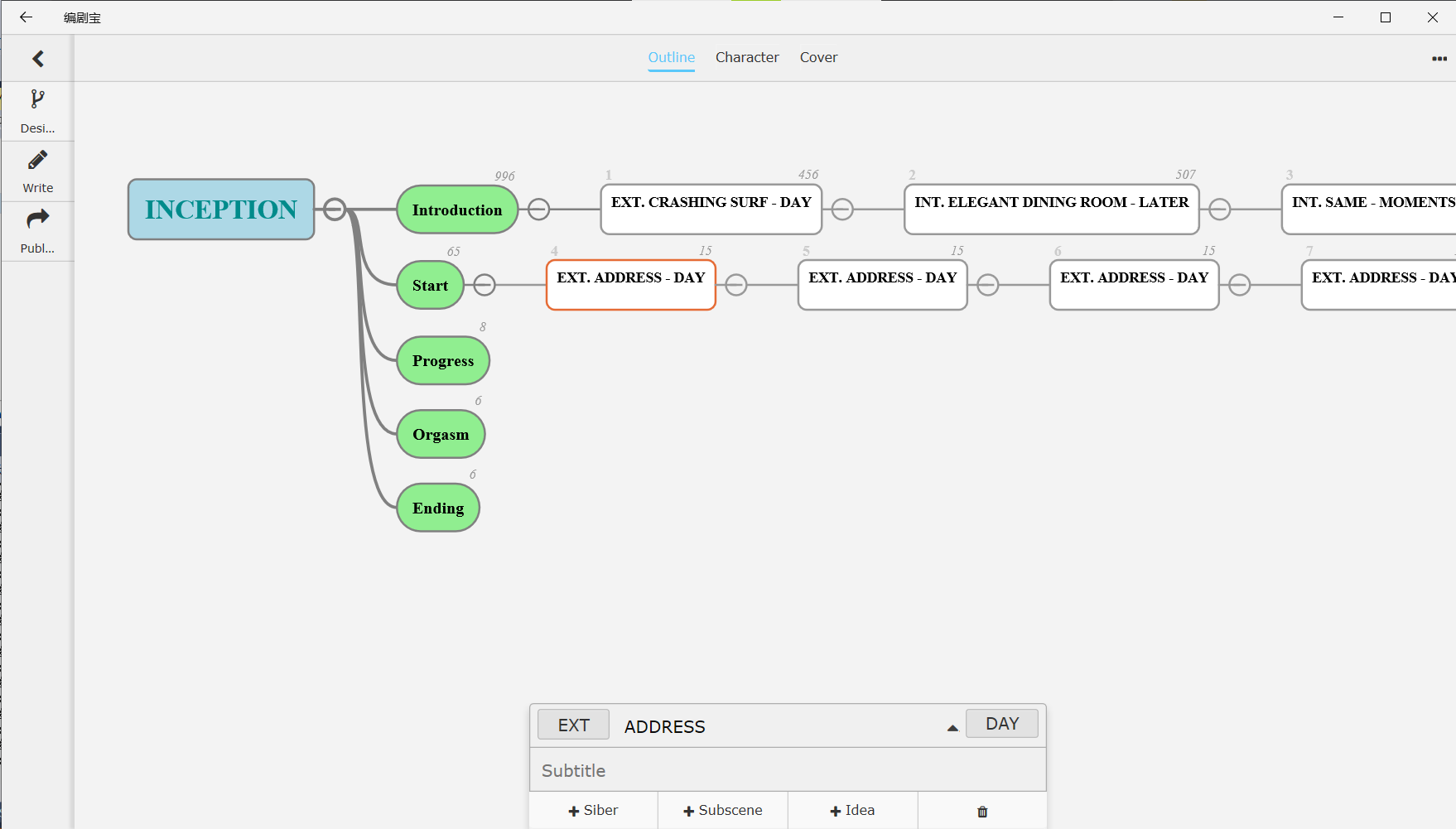Select the INT. SAME - MOMENTS scene
Screen dimensions: 1456x829
click(1369, 210)
